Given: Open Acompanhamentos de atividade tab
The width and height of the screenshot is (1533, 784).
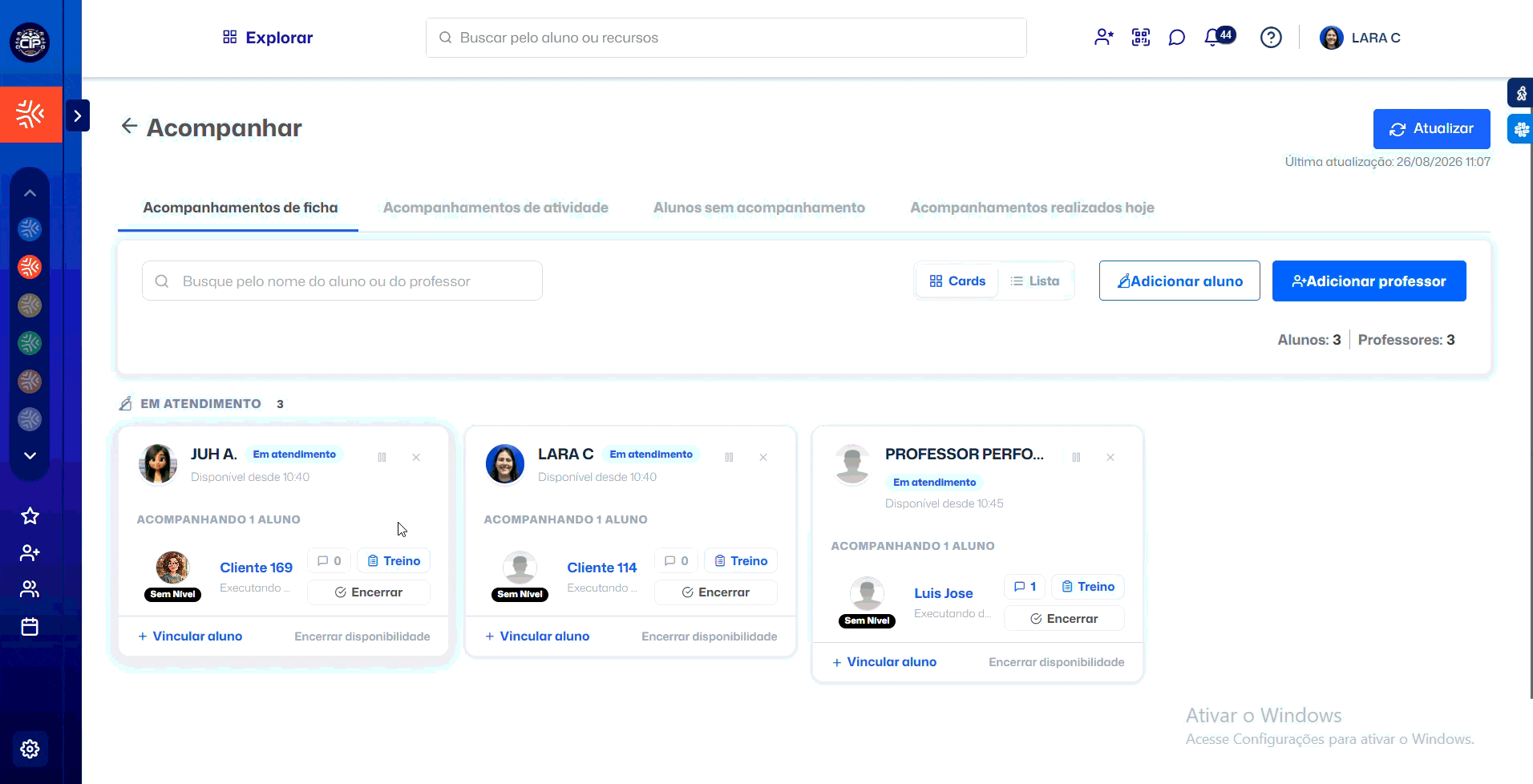Looking at the screenshot, I should click(495, 208).
